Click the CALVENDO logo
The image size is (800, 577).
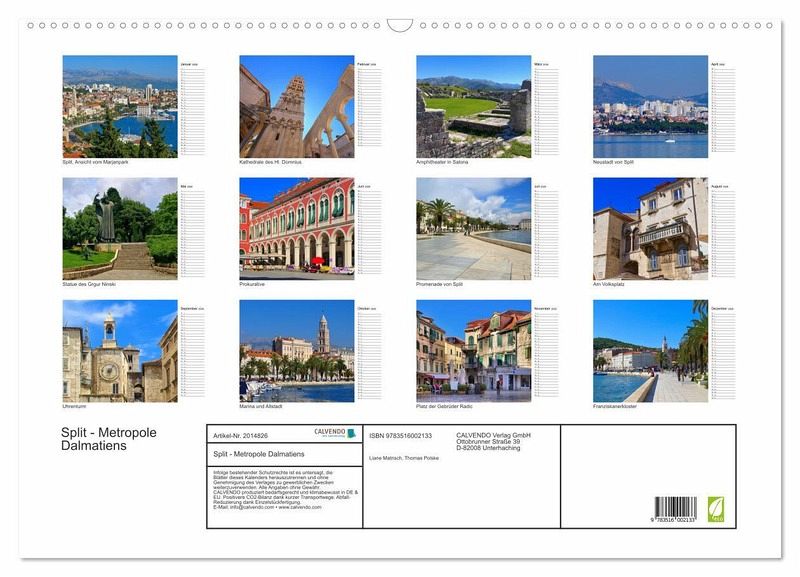pyautogui.click(x=335, y=433)
